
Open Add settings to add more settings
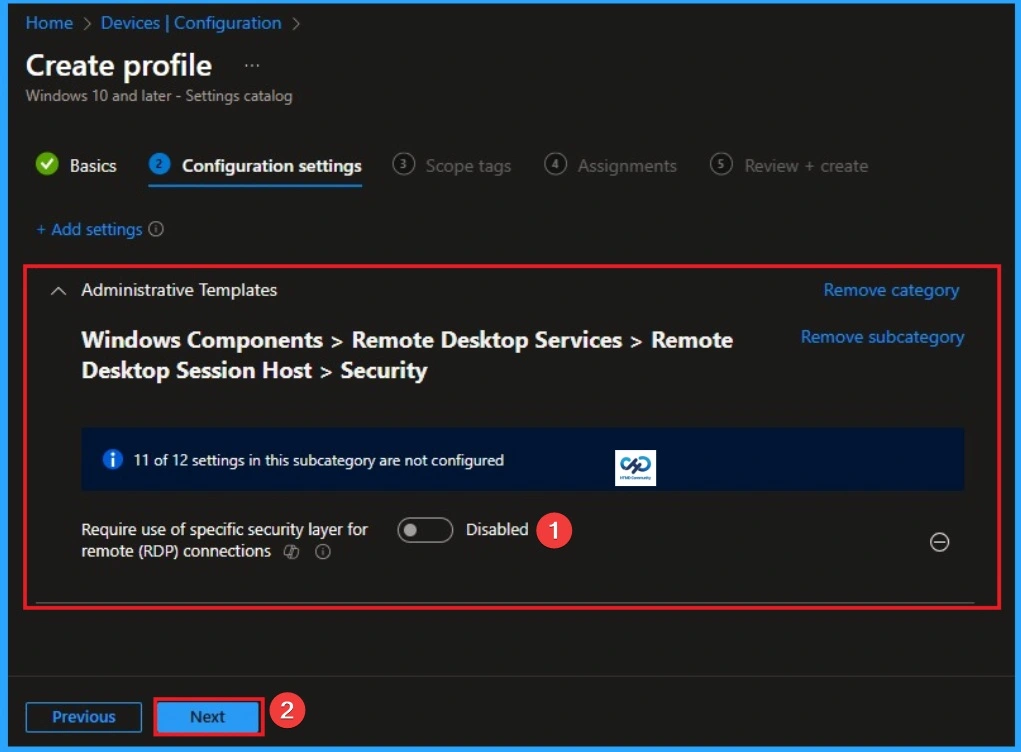pos(90,229)
